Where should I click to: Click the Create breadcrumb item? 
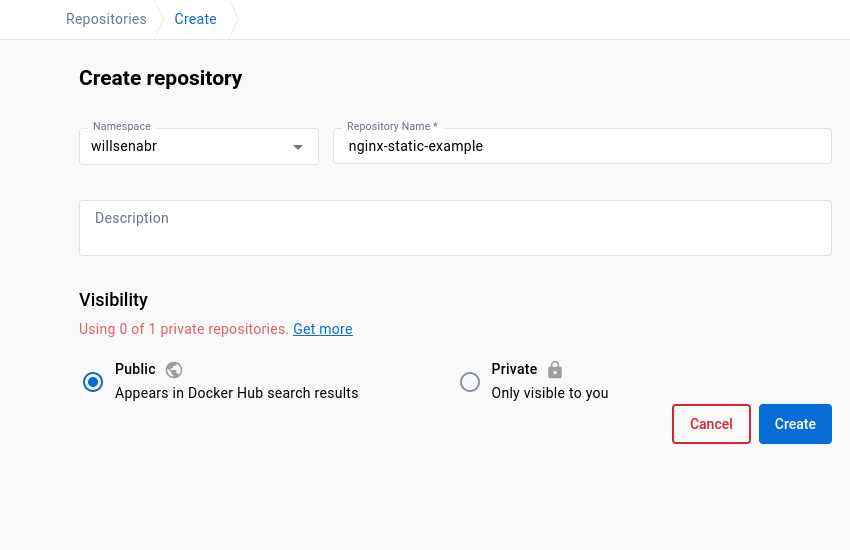pos(196,19)
